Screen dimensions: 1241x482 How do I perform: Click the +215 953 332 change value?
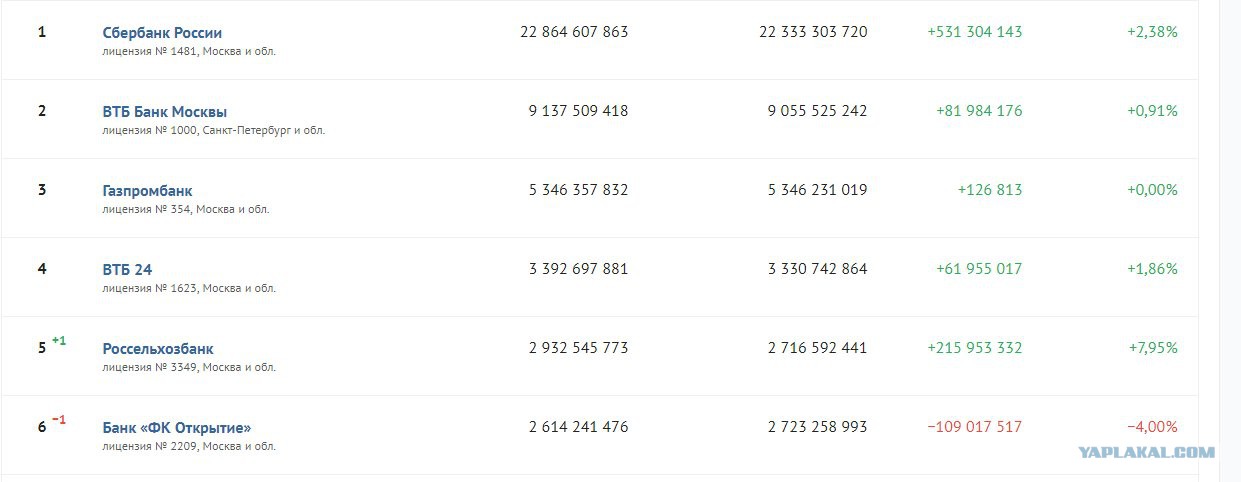click(x=975, y=348)
